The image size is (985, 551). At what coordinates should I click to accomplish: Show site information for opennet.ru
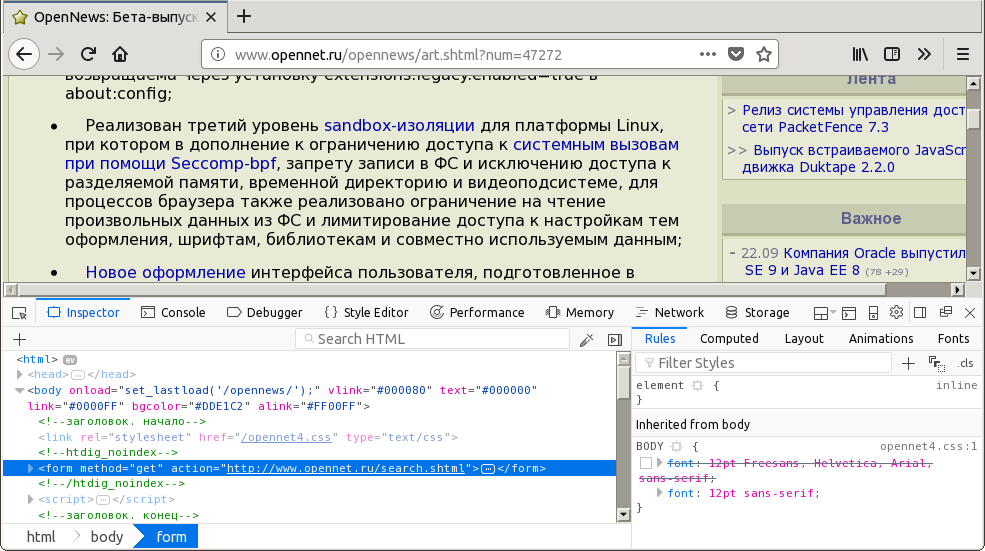click(217, 55)
